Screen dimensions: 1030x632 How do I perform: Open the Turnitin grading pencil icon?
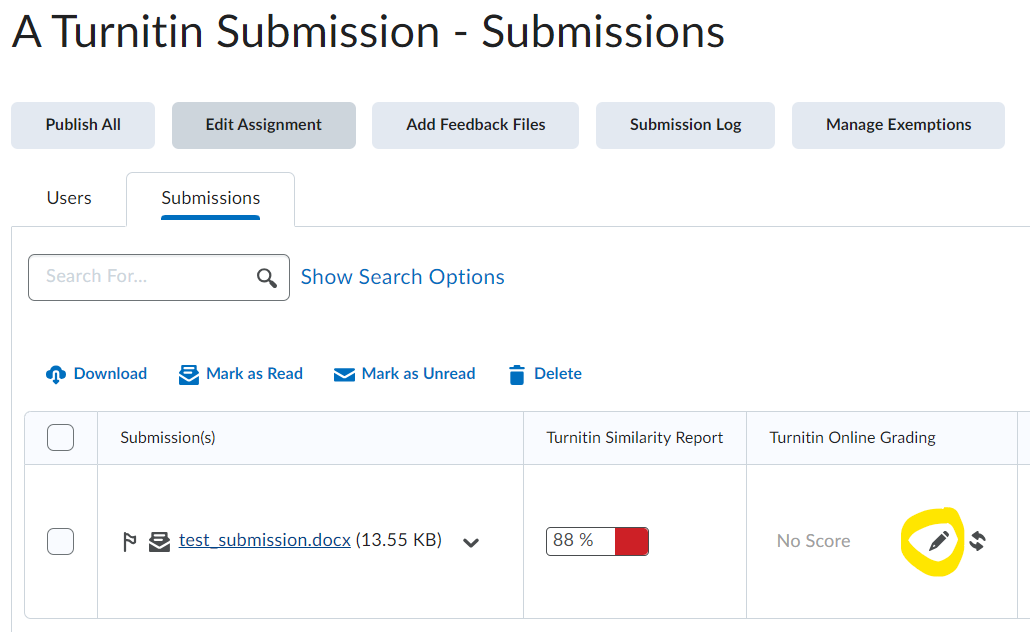pos(938,541)
